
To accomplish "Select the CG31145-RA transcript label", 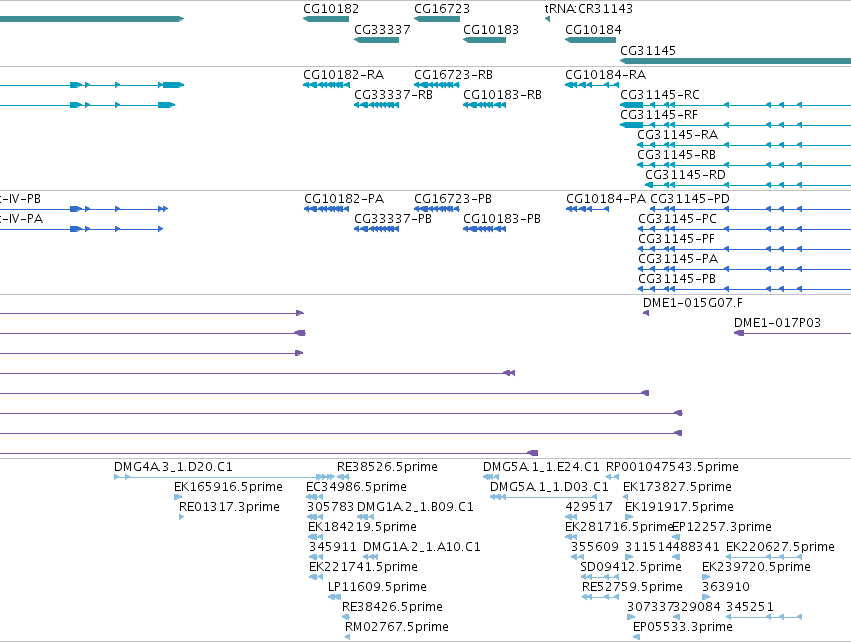I will click(x=677, y=135).
